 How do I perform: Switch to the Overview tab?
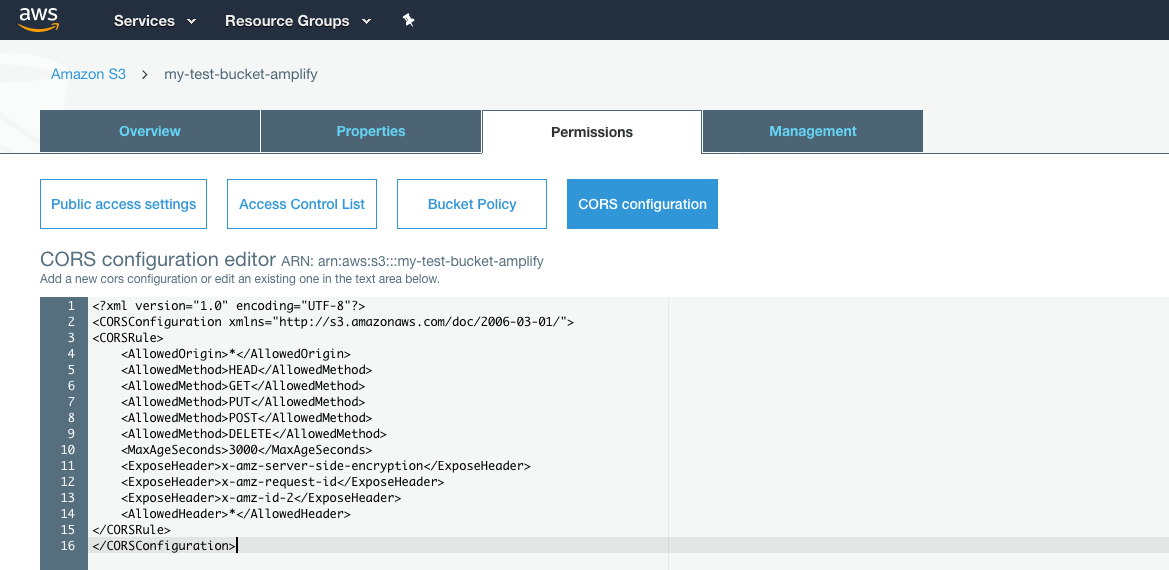[x=150, y=131]
